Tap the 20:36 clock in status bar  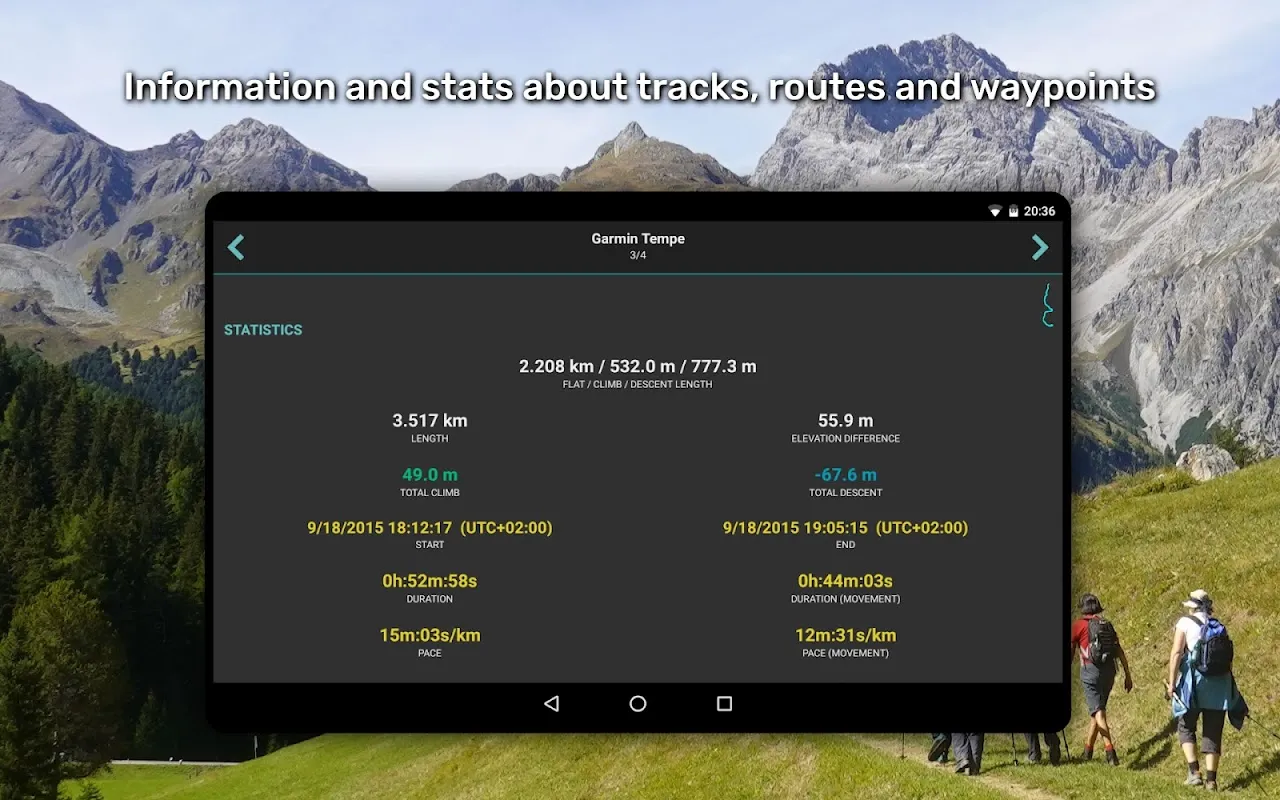click(x=1039, y=211)
